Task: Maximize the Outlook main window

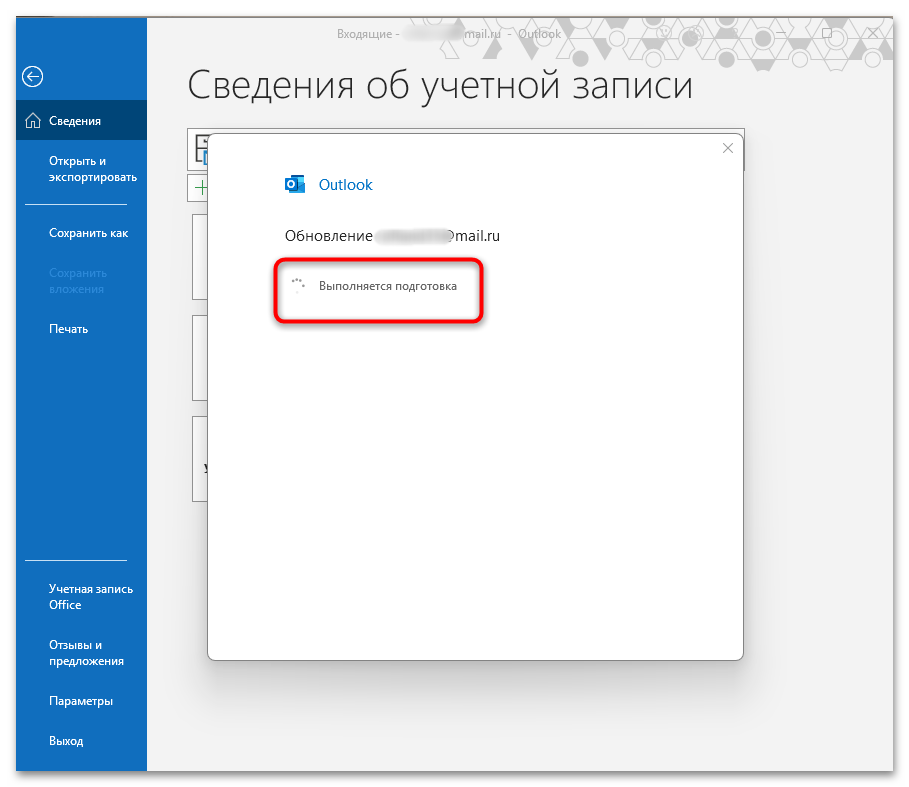Action: (827, 34)
